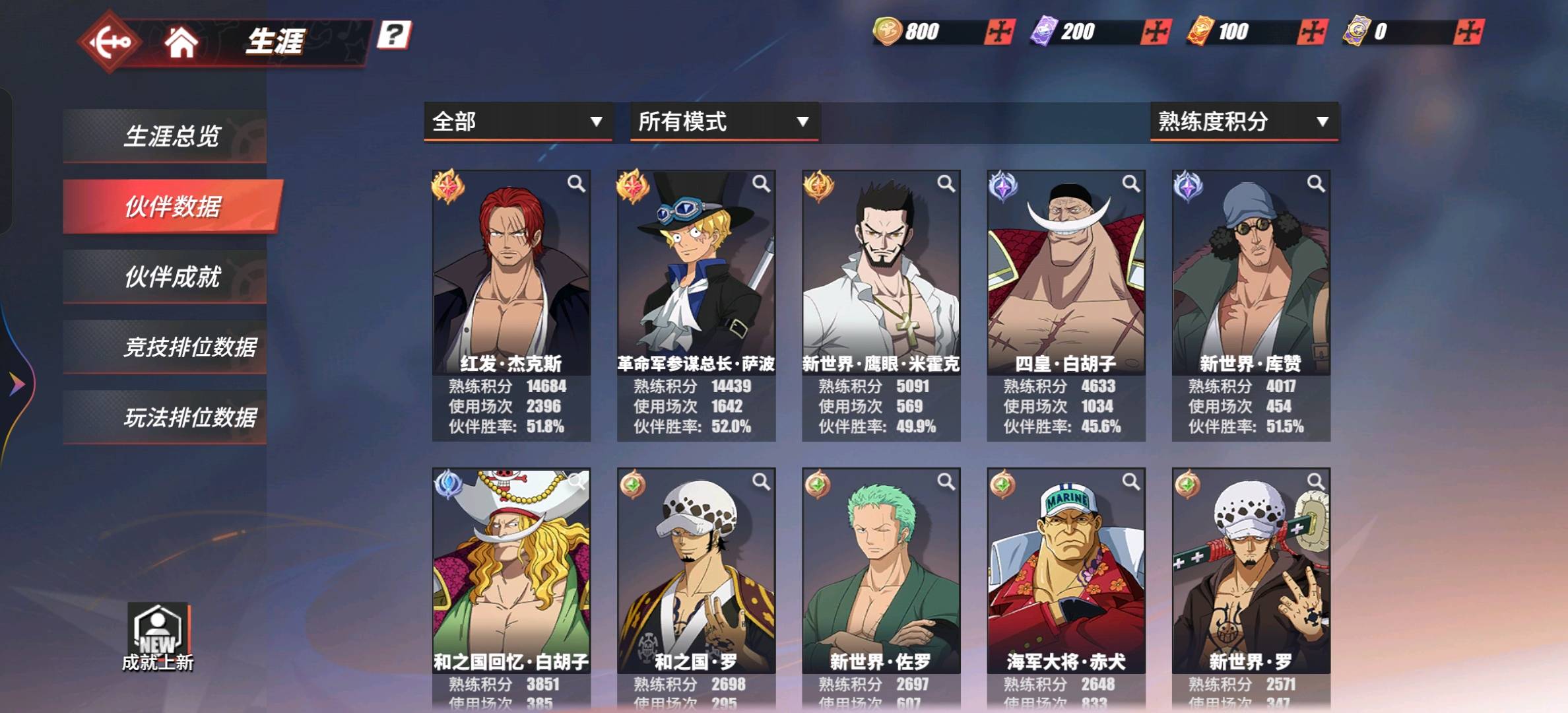Screen dimensions: 1568x713
Task: Expand the side panel arrow on left edge
Action: tap(17, 384)
